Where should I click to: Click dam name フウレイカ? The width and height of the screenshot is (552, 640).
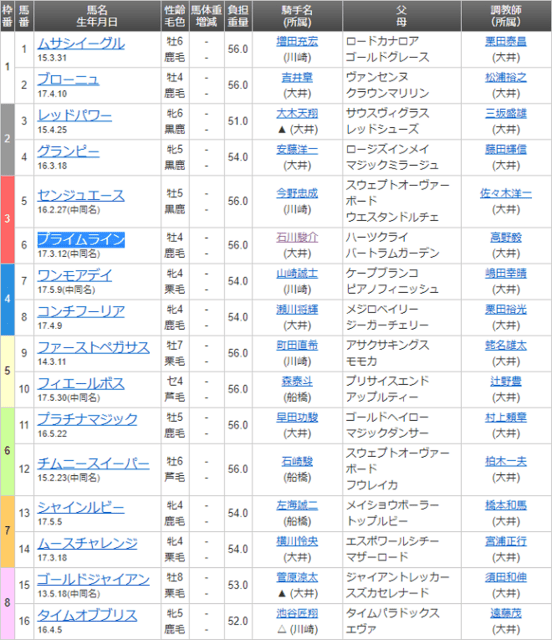372,485
